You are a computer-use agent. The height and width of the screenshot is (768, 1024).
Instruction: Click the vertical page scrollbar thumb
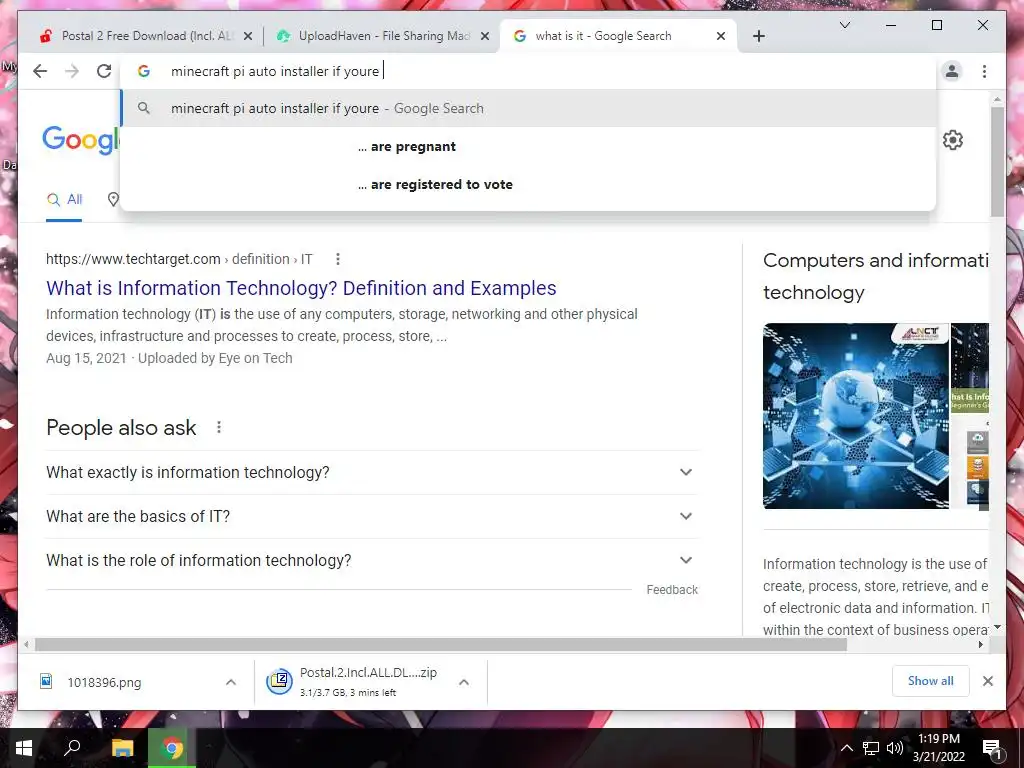(x=997, y=162)
